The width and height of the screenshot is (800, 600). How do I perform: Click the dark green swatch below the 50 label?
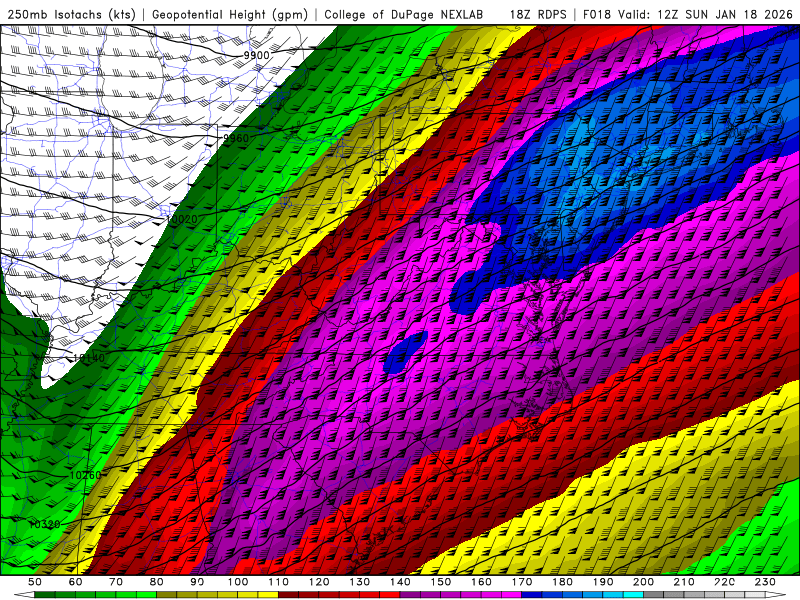(x=45, y=595)
